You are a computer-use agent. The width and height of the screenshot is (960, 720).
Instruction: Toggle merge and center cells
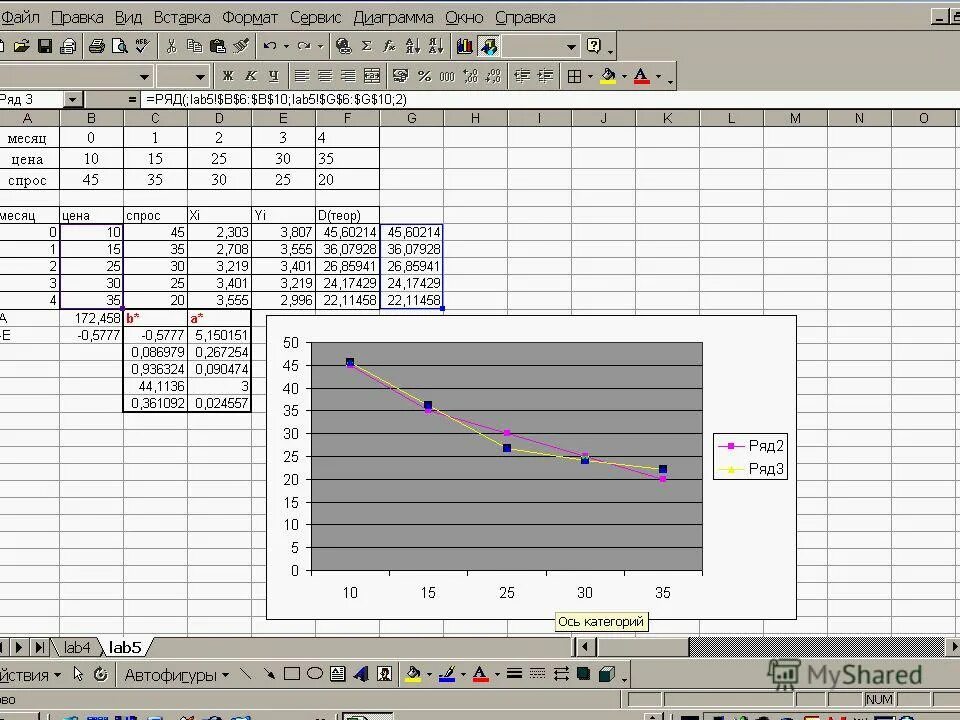point(372,76)
